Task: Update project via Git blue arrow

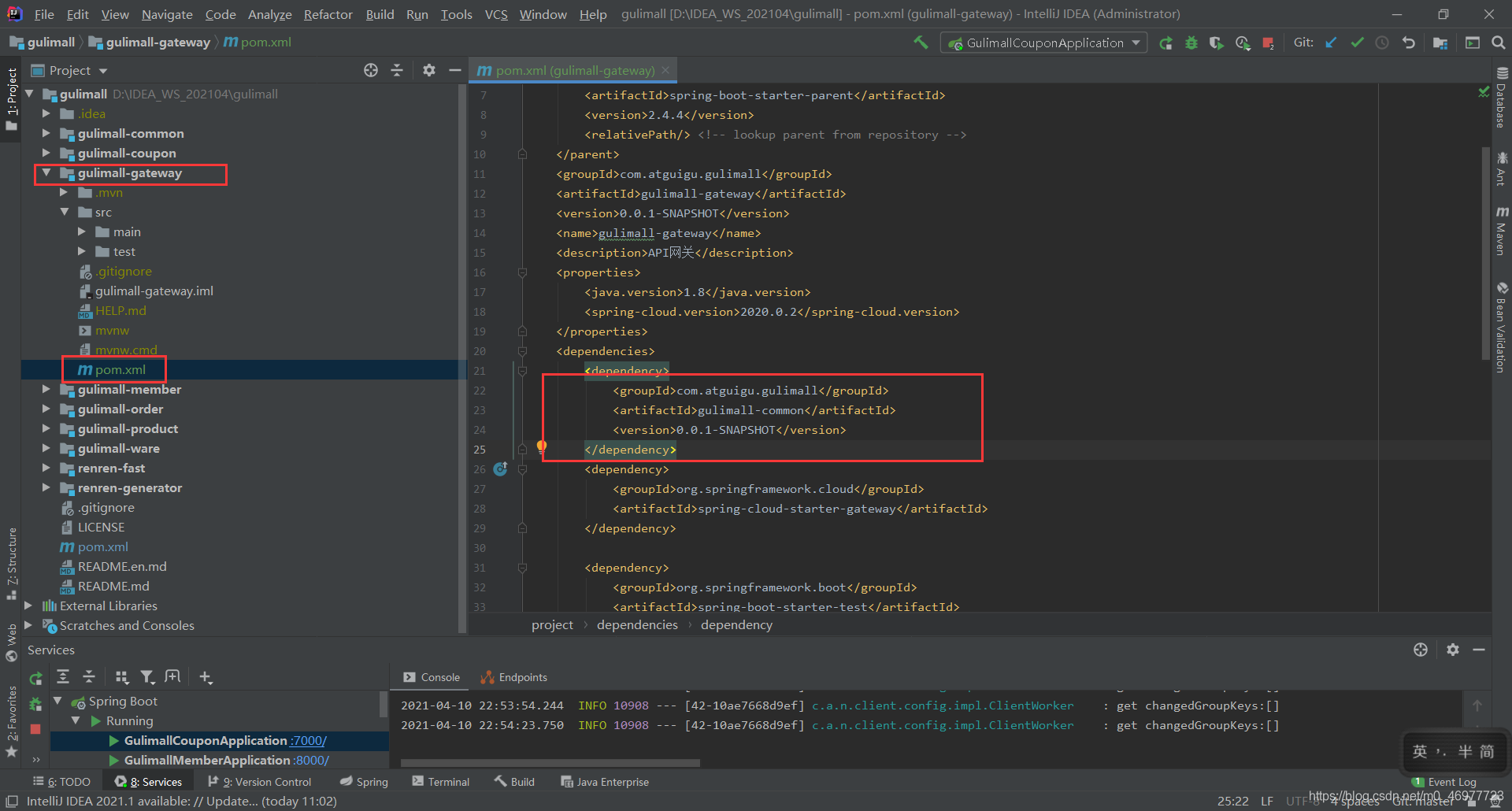Action: [x=1331, y=43]
